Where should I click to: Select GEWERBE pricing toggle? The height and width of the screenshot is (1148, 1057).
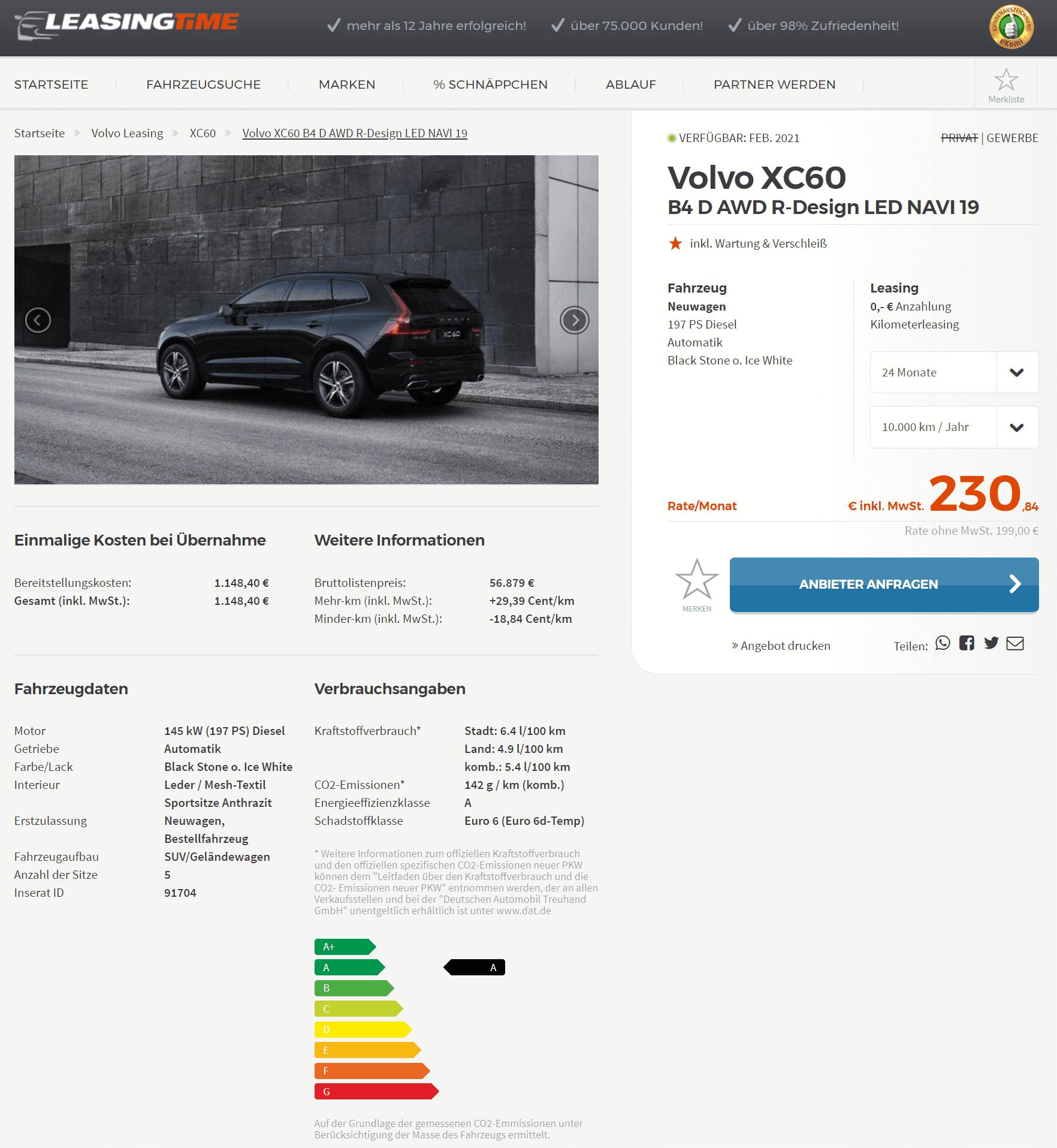pos(1012,138)
